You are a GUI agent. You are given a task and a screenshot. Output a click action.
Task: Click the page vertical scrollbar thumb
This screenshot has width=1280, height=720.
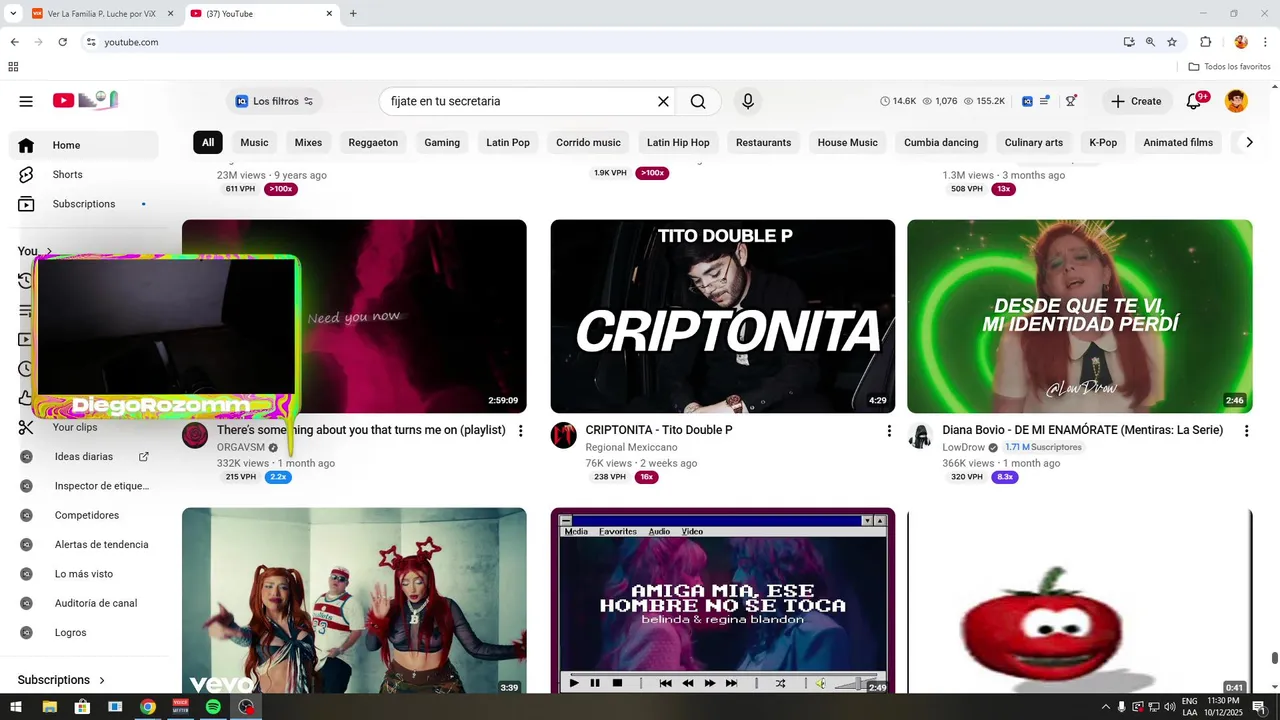(1274, 657)
